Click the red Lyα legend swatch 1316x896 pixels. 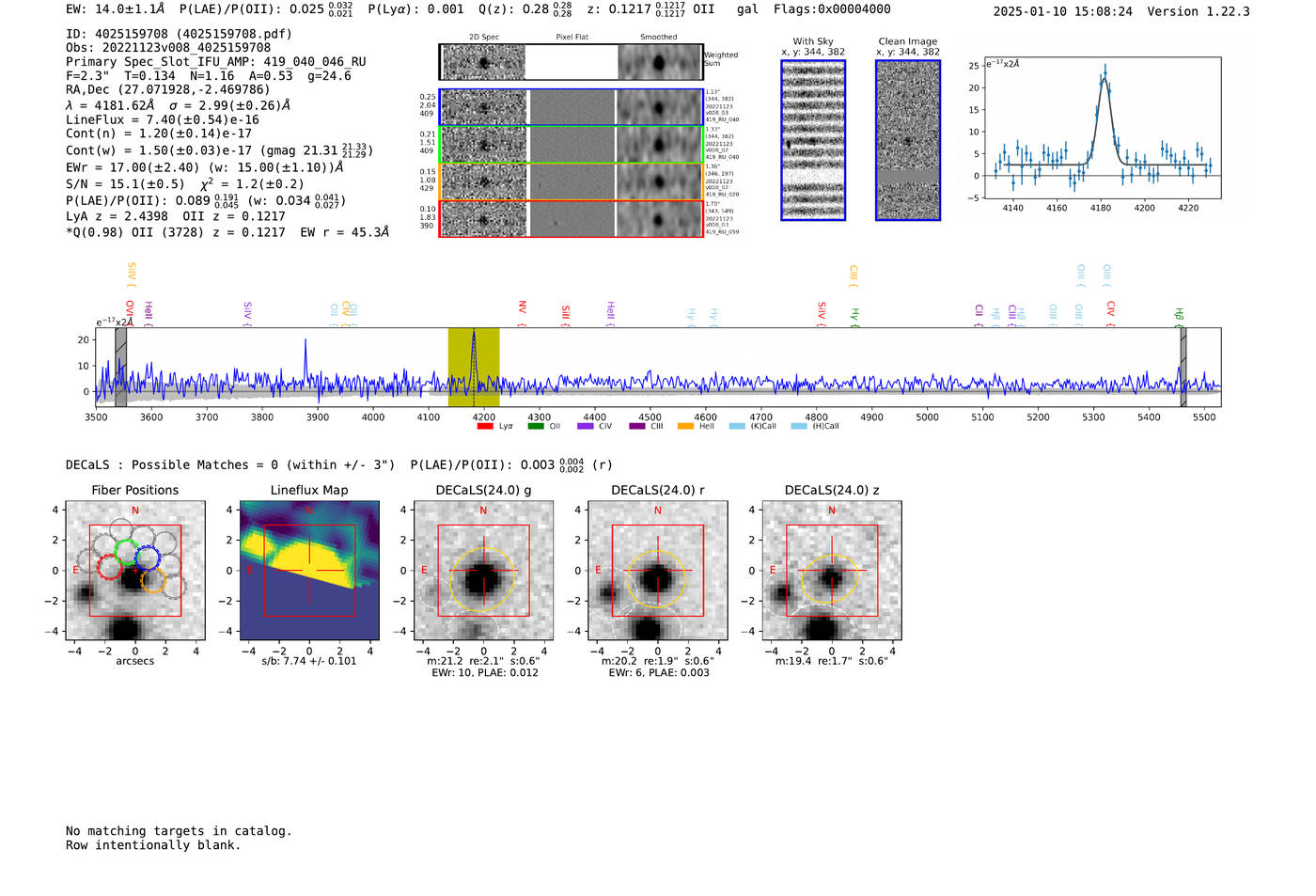pos(485,426)
